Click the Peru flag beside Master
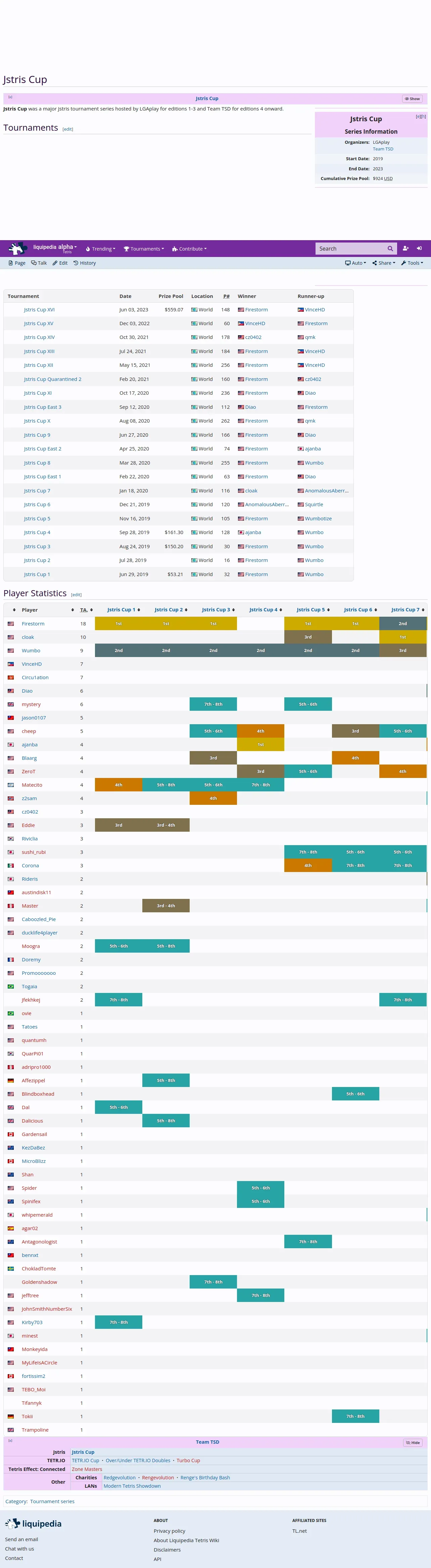431x1568 pixels. point(10,906)
